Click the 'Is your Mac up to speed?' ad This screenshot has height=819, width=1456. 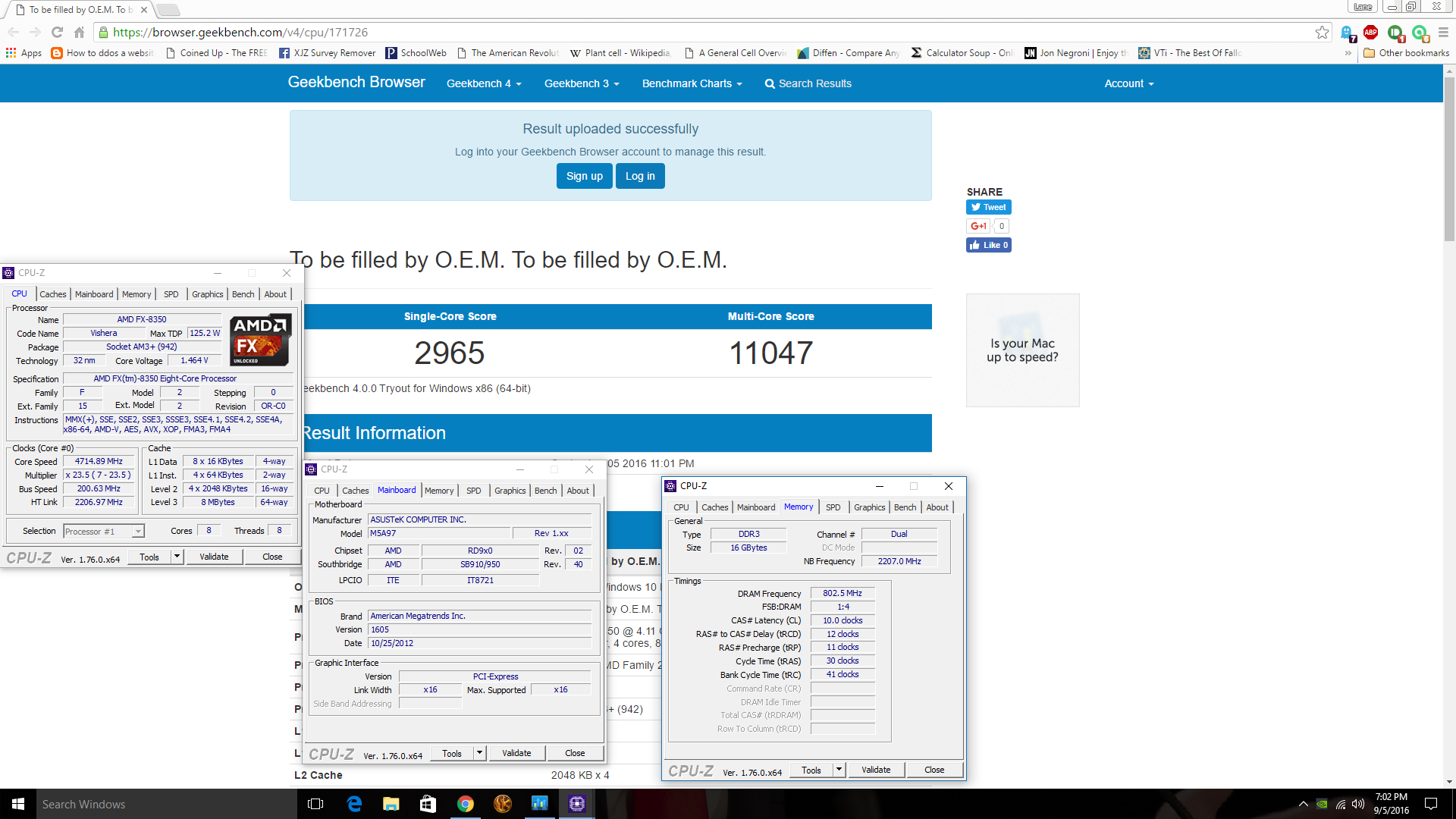click(x=1022, y=350)
